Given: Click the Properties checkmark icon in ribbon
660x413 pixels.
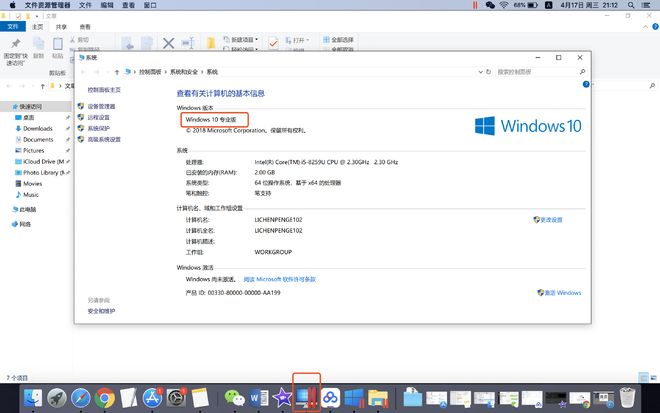Looking at the screenshot, I should tap(273, 43).
